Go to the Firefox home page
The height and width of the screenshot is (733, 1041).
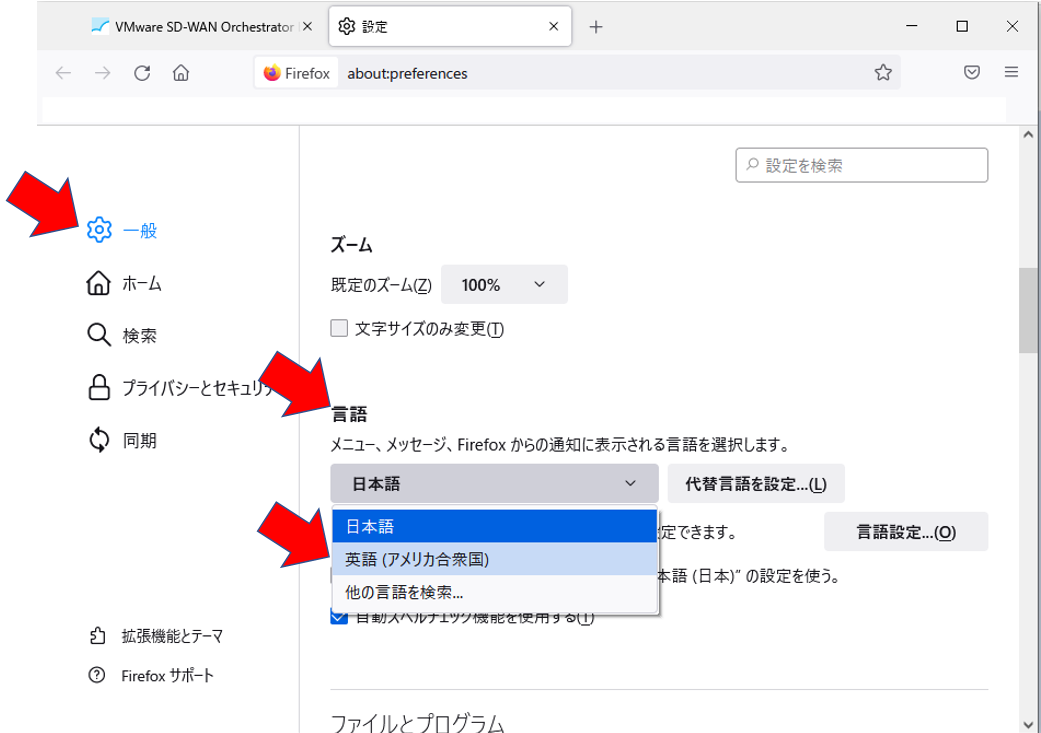pos(181,73)
